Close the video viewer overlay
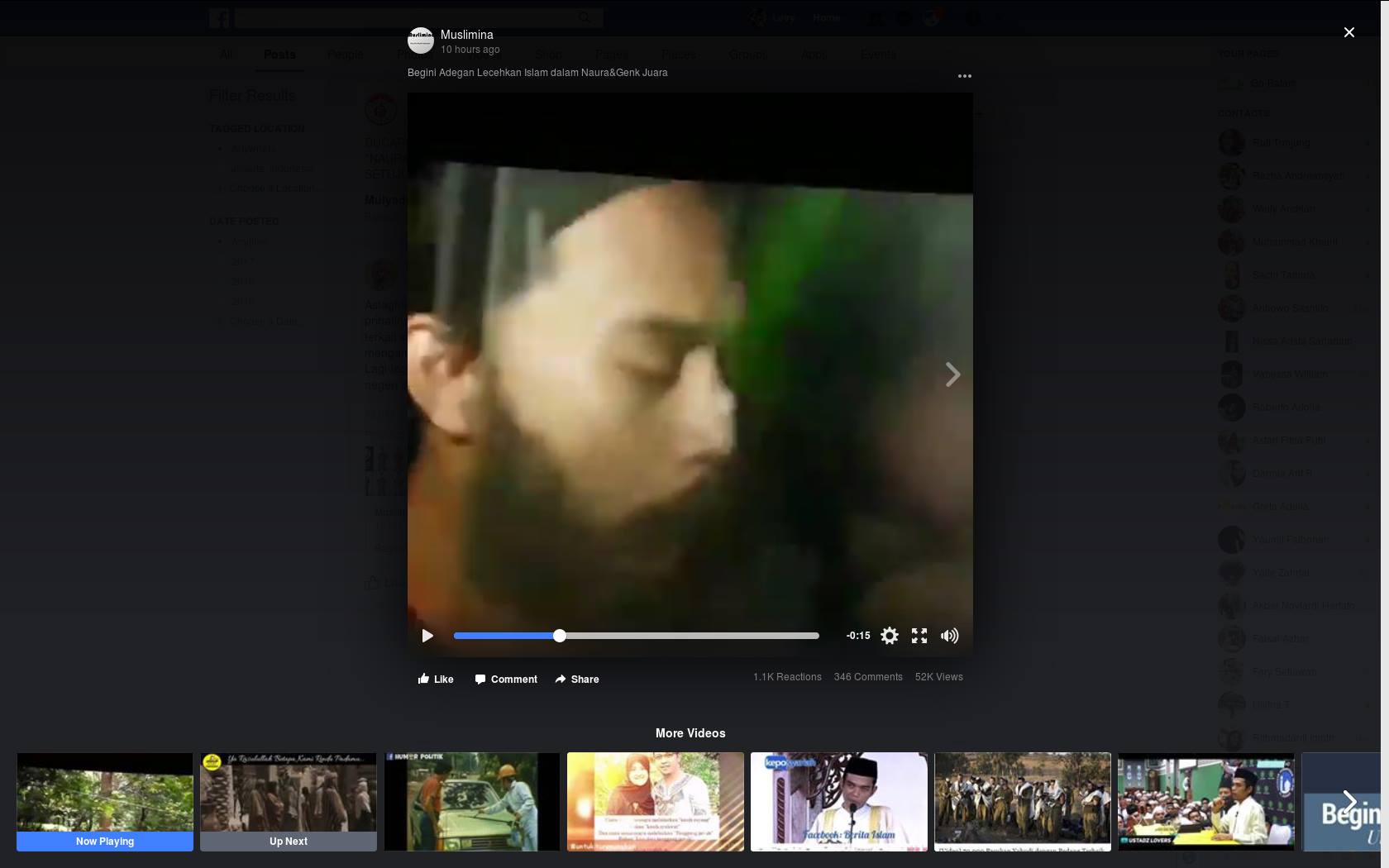The image size is (1389, 868). [1348, 32]
